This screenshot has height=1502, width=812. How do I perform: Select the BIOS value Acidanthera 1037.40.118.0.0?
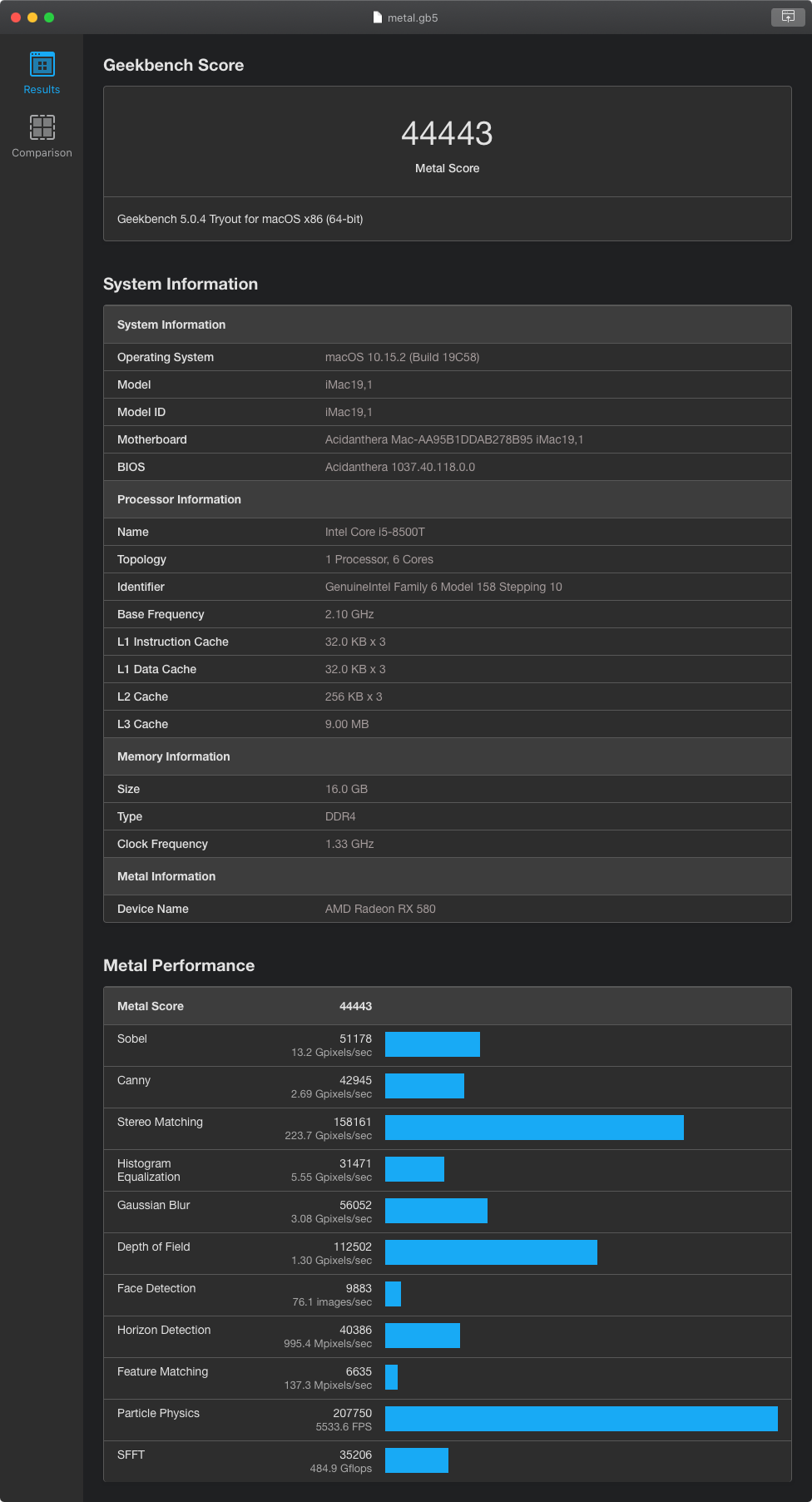400,467
